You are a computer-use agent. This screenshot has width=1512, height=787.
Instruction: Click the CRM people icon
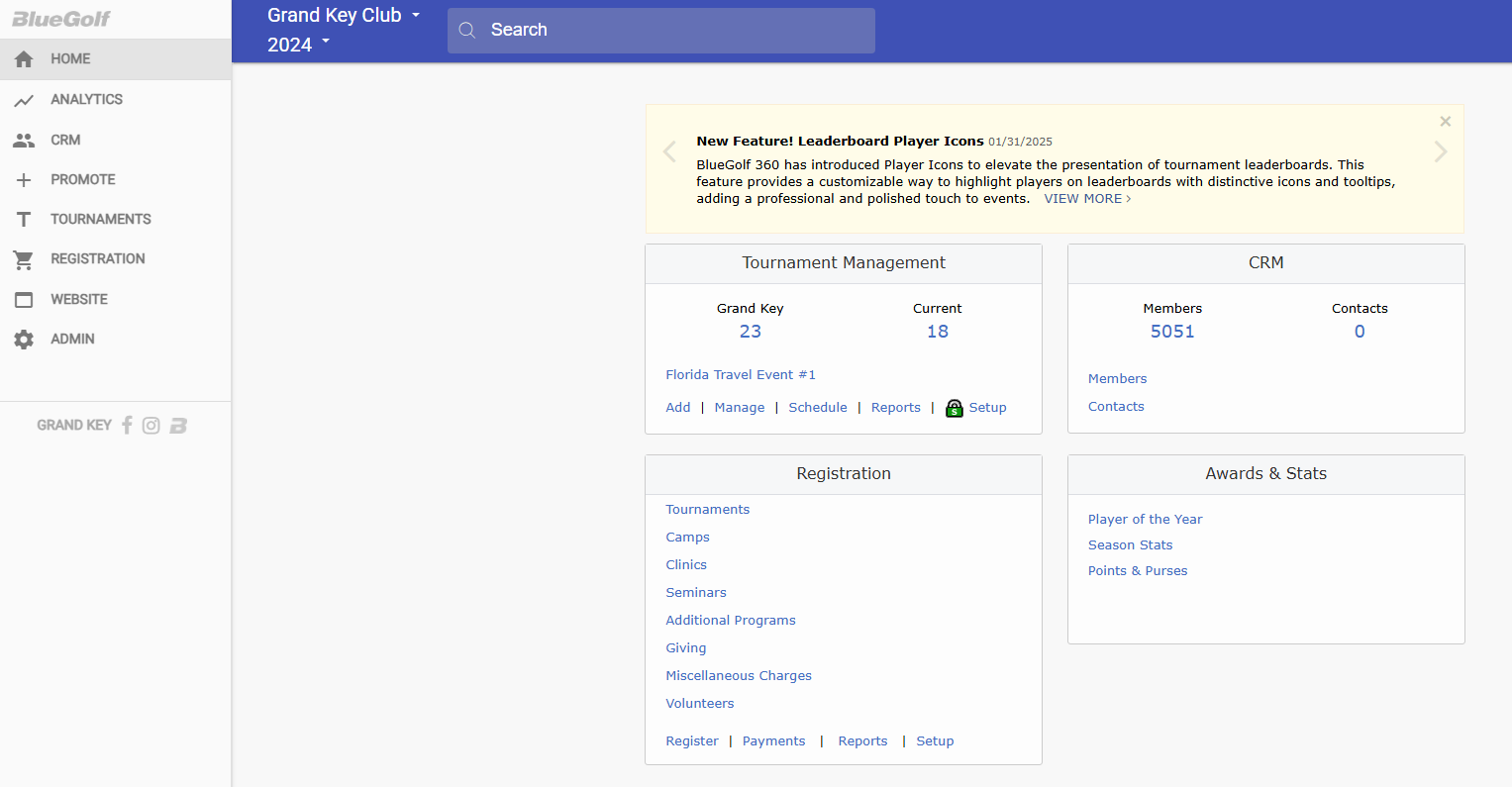click(x=24, y=141)
